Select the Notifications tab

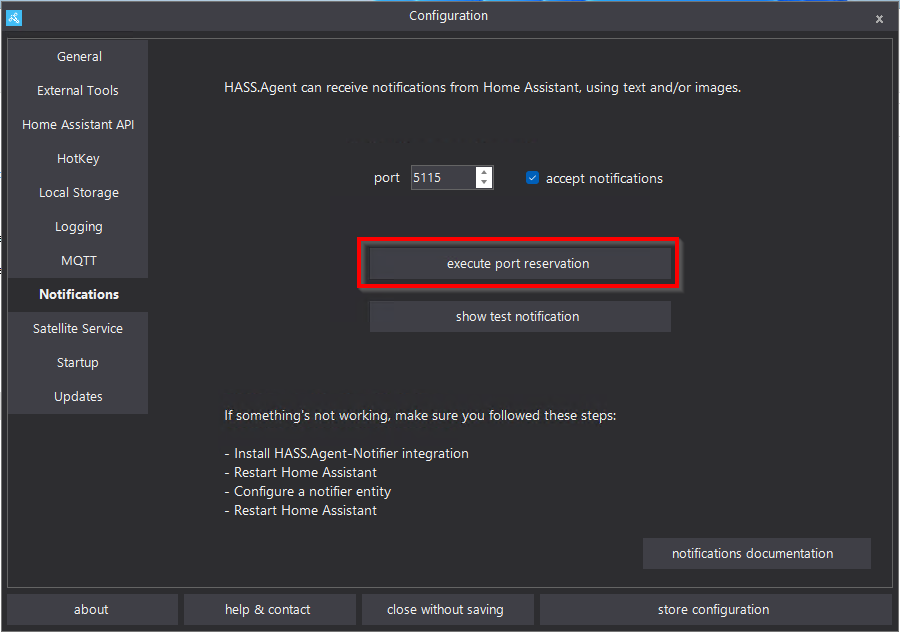tap(79, 294)
